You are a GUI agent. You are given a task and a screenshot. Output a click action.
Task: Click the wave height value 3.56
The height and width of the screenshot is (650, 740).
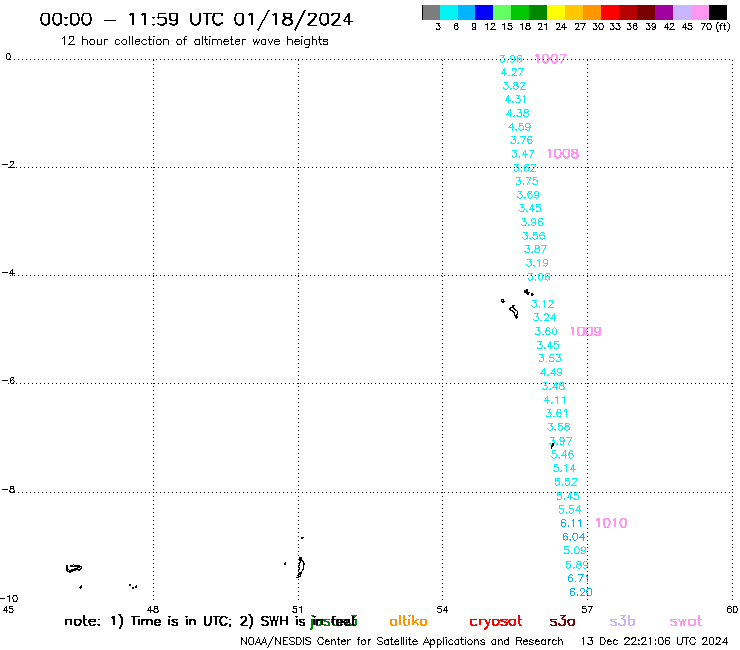pos(534,236)
